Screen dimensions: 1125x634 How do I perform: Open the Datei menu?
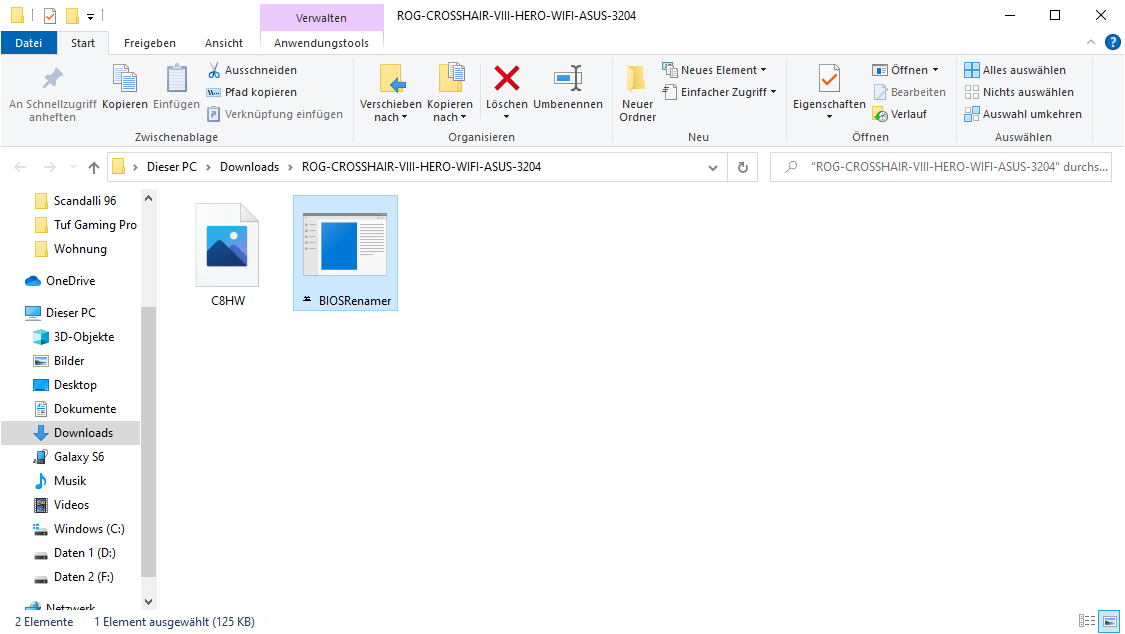tap(29, 43)
